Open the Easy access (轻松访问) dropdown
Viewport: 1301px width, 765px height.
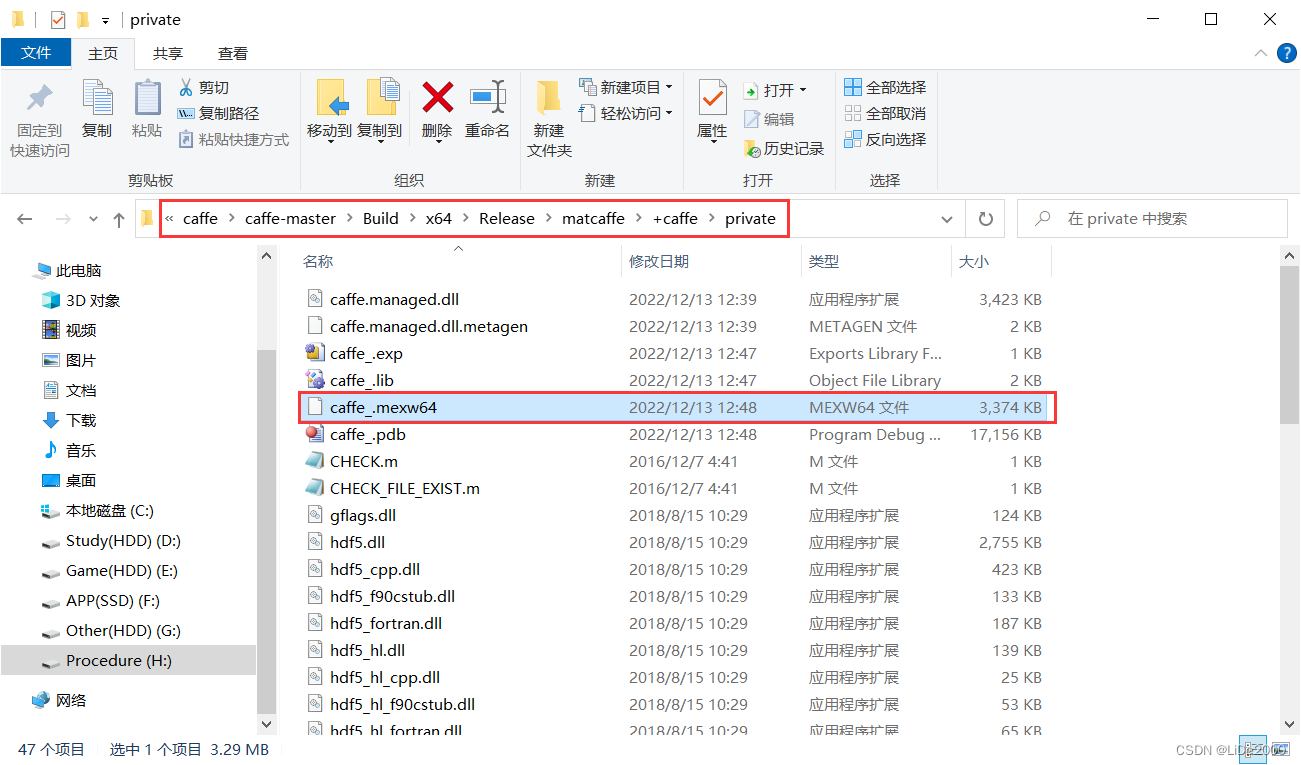coord(626,113)
